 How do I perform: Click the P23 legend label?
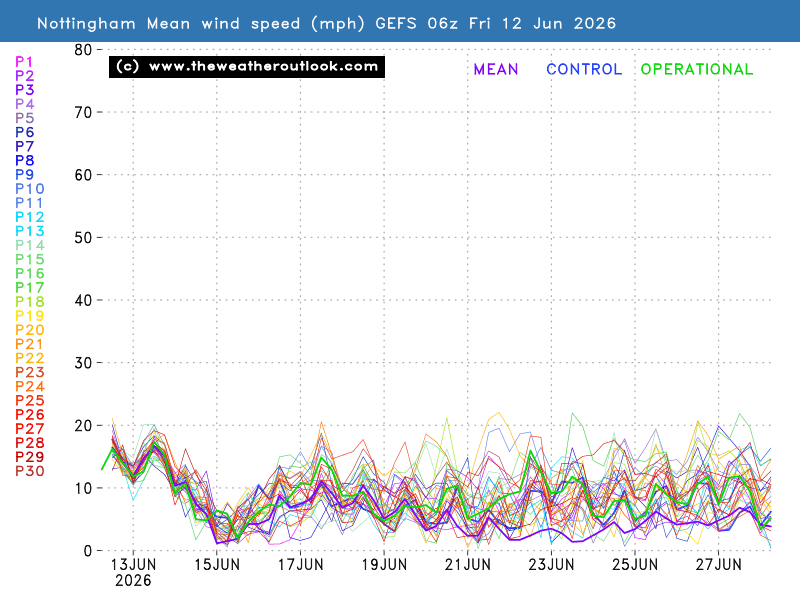tap(30, 372)
